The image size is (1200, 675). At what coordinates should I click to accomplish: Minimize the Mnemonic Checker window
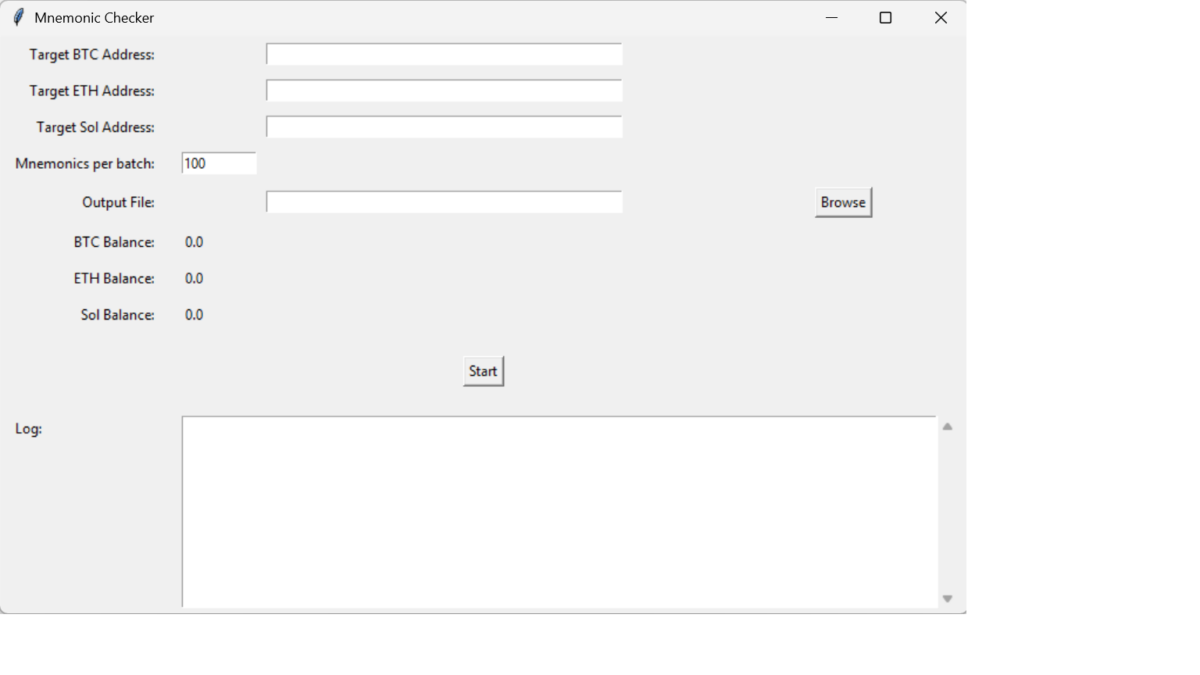831,18
